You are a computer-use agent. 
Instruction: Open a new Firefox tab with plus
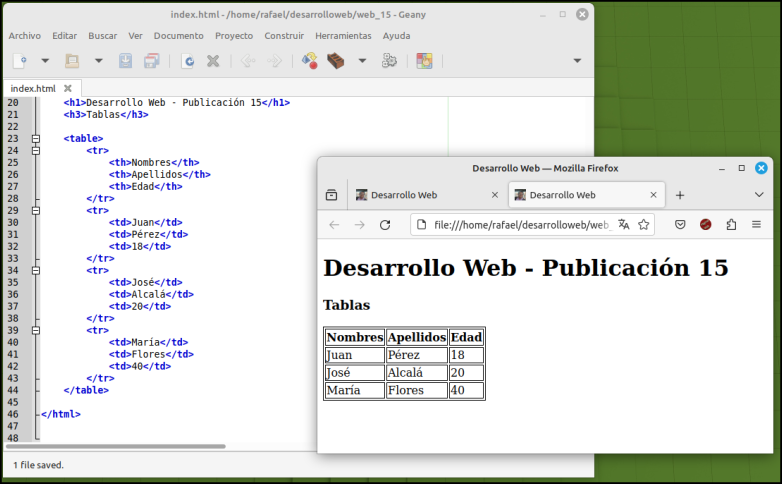[680, 195]
